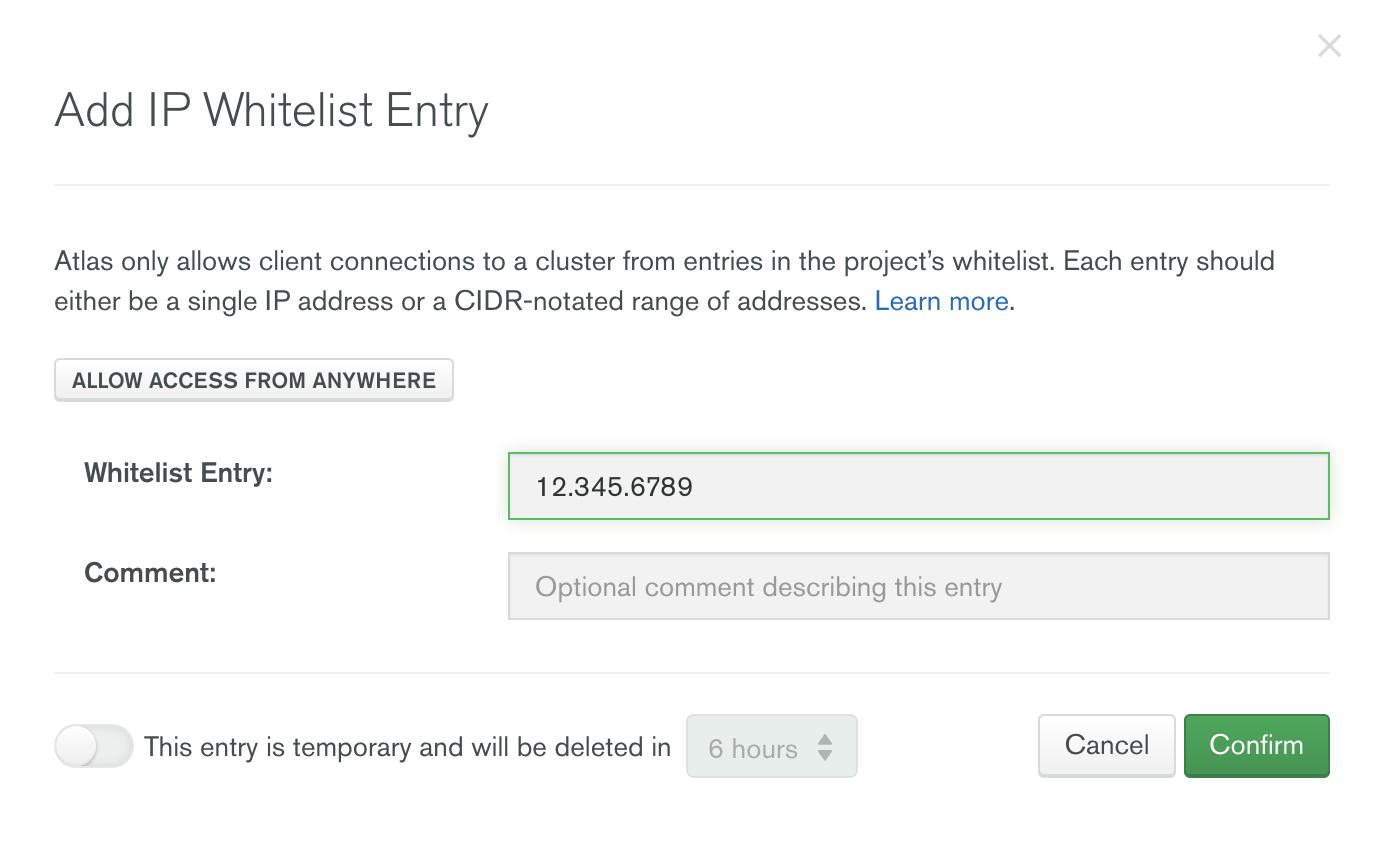Screen dimensions: 1386x842
Task: Open the Learn more link
Action: (941, 301)
